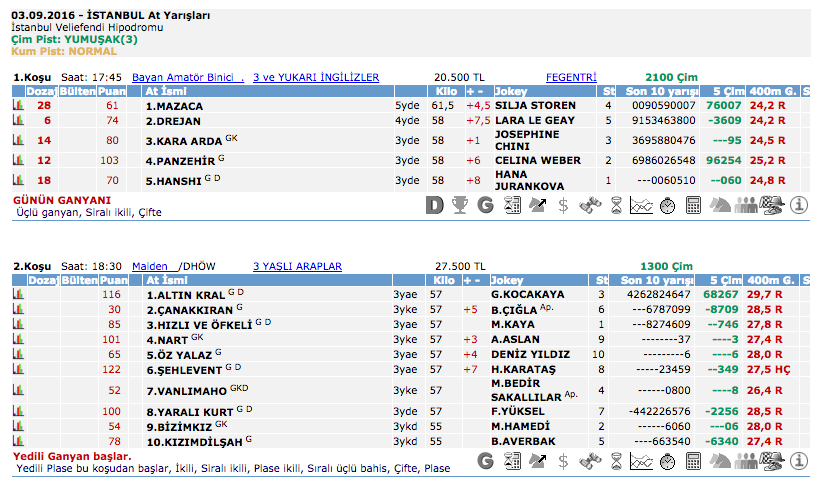Open the hourglass icon in race 2 toolbar

click(616, 461)
